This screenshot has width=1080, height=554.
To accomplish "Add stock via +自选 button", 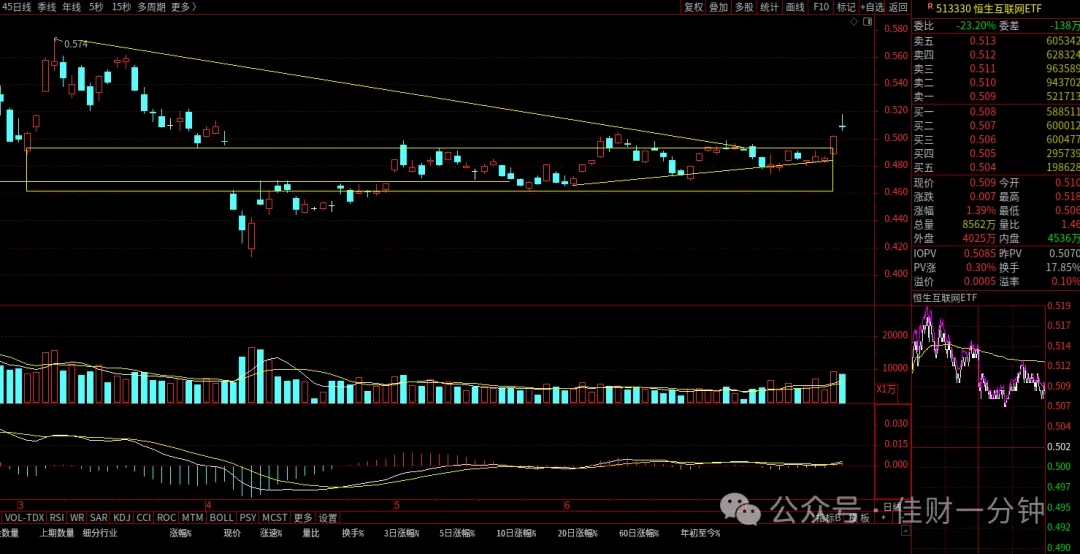I will [871, 7].
